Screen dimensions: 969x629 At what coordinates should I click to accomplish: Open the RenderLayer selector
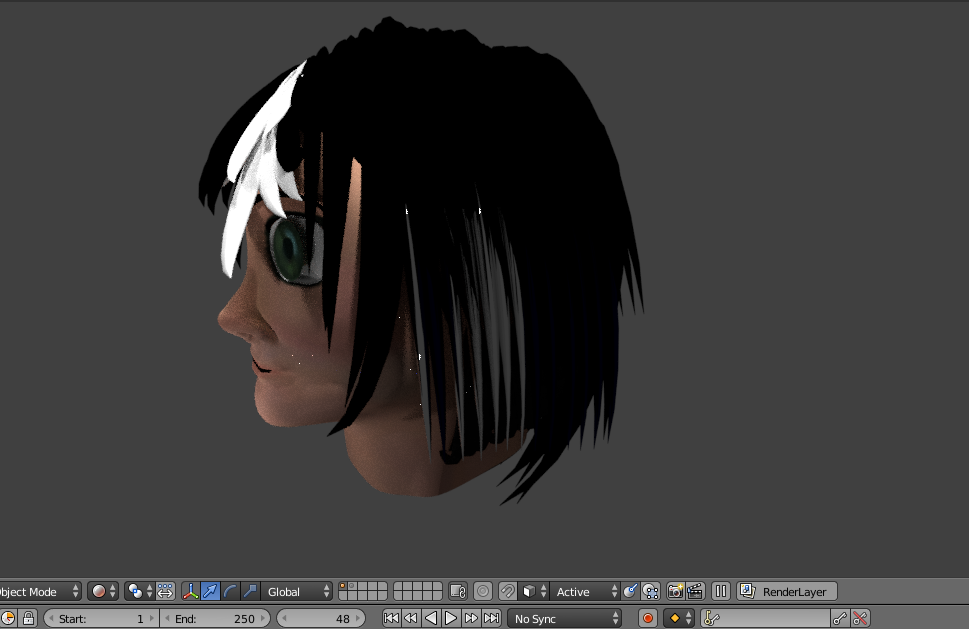[787, 591]
